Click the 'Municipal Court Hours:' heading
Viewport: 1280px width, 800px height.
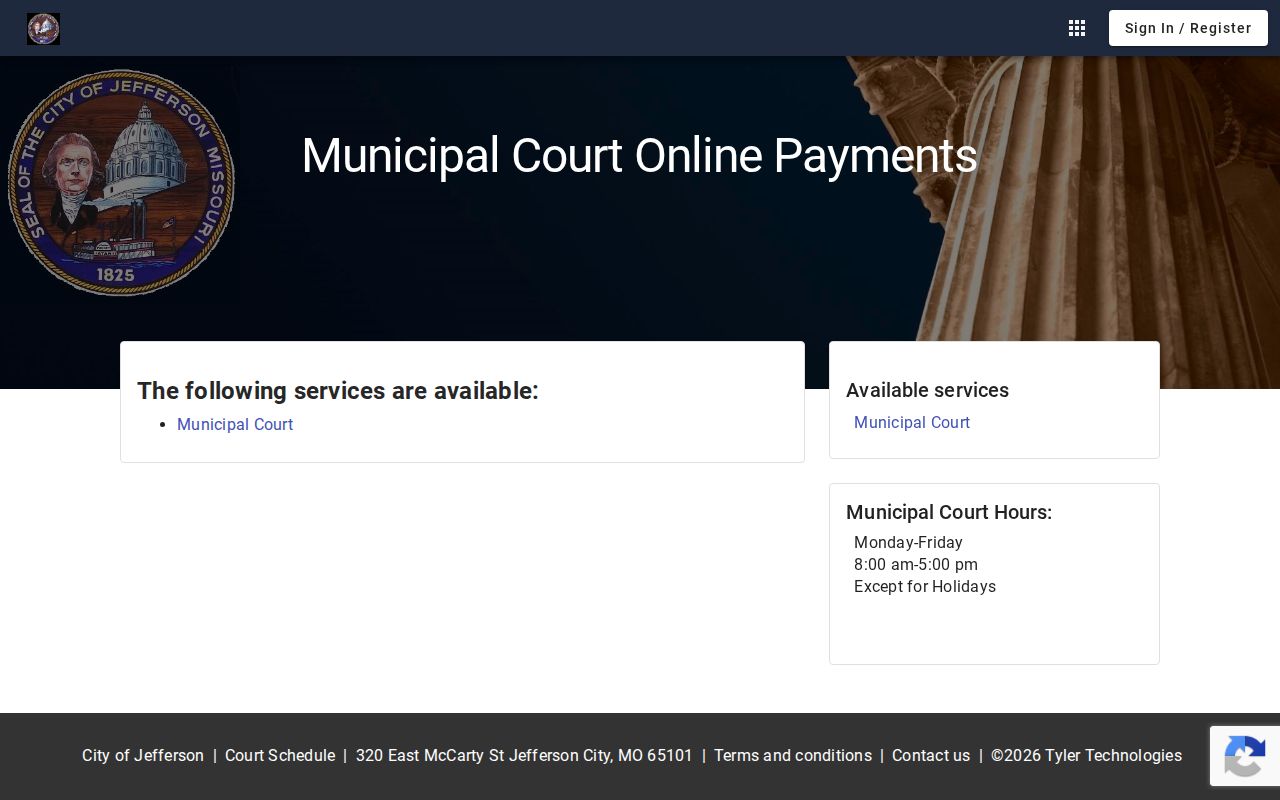(x=949, y=512)
